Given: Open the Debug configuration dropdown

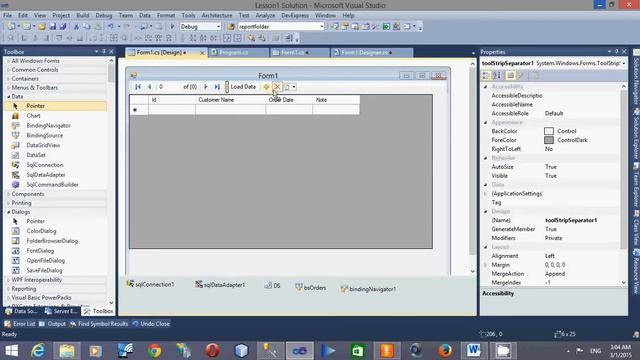Looking at the screenshot, I should (x=218, y=27).
